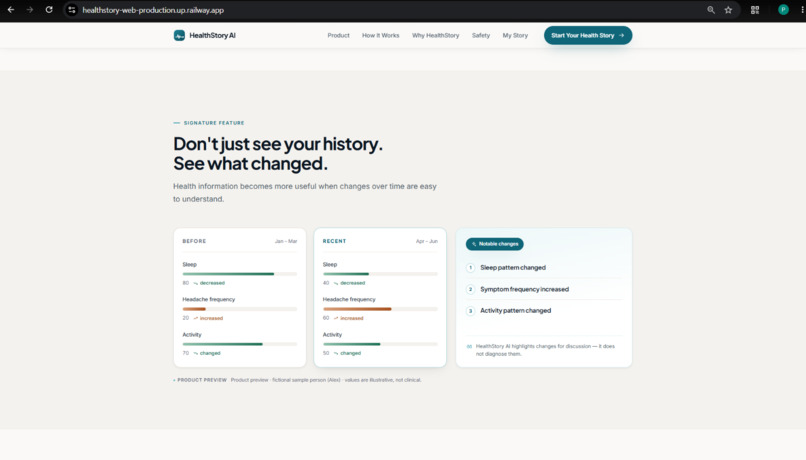This screenshot has width=806, height=460.
Task: Click Start Your Health Story button
Action: 588,35
